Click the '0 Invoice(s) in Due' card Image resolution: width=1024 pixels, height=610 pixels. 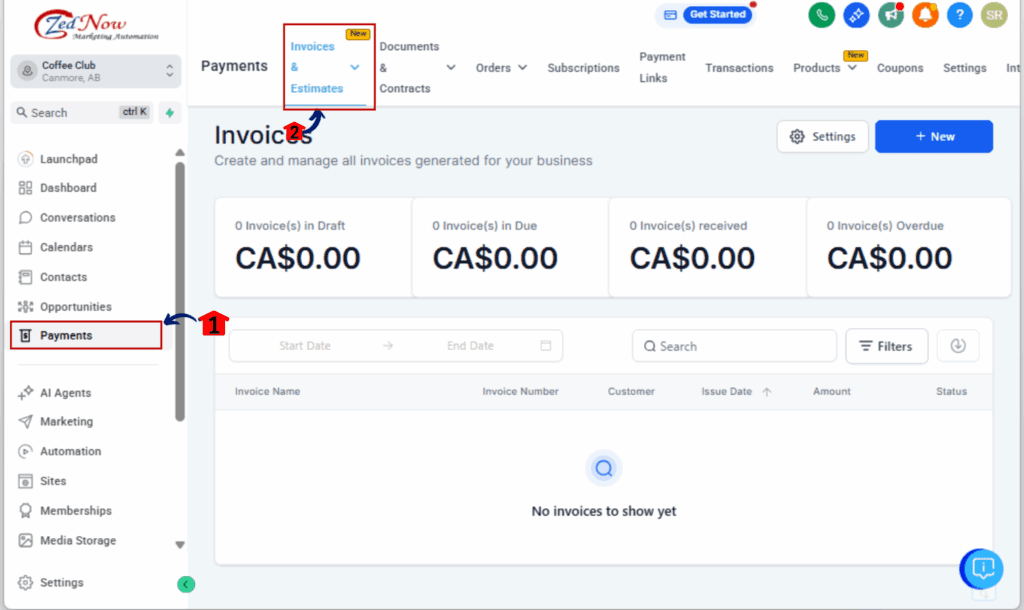click(x=511, y=248)
